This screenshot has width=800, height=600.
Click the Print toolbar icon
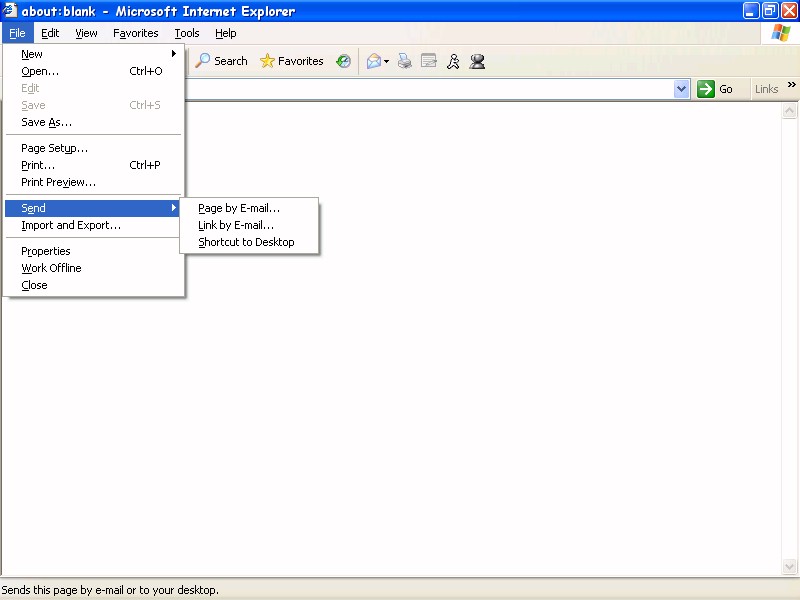pos(405,61)
